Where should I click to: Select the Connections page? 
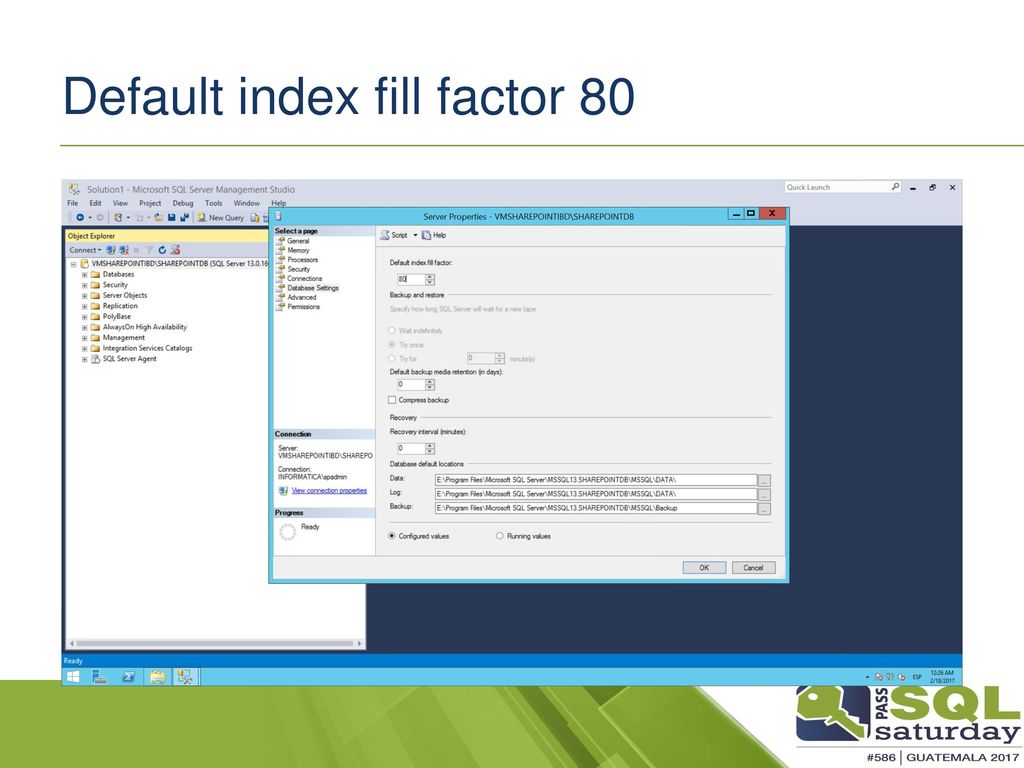pyautogui.click(x=304, y=278)
